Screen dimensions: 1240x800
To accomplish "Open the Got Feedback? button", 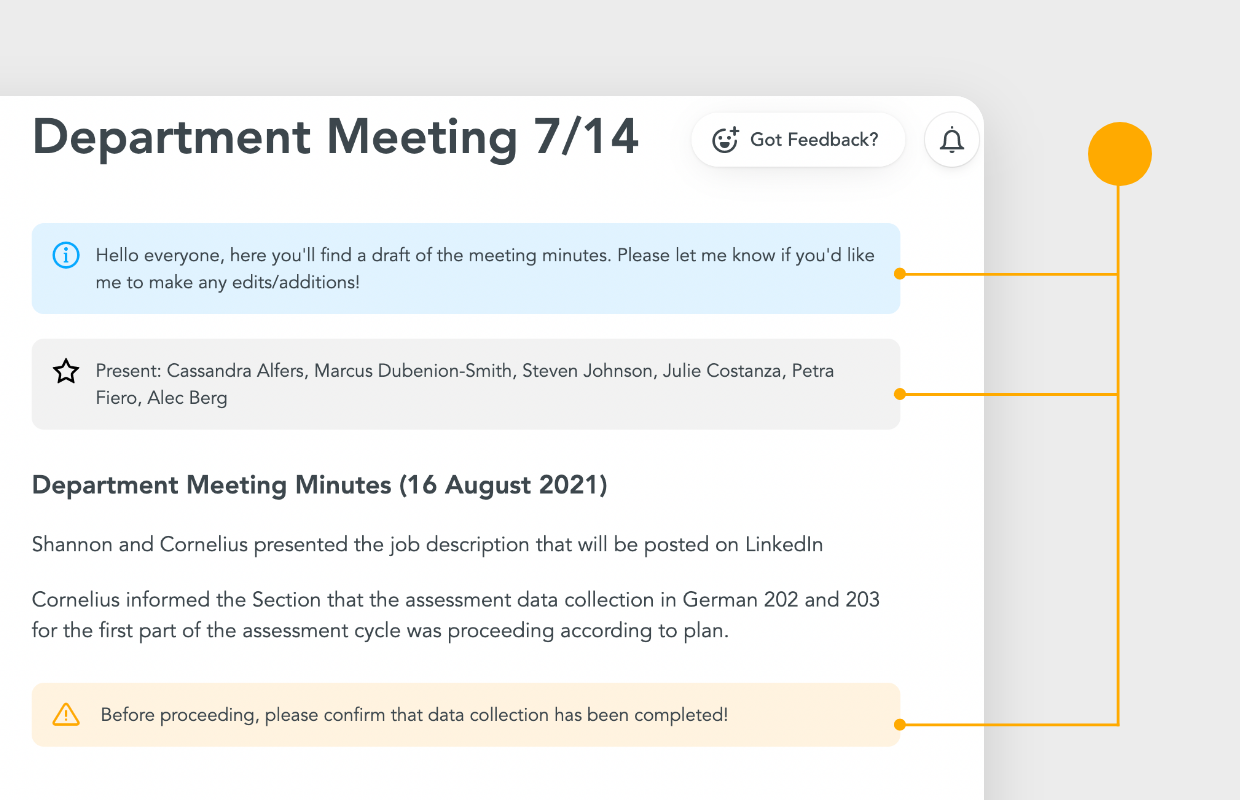I will click(798, 140).
